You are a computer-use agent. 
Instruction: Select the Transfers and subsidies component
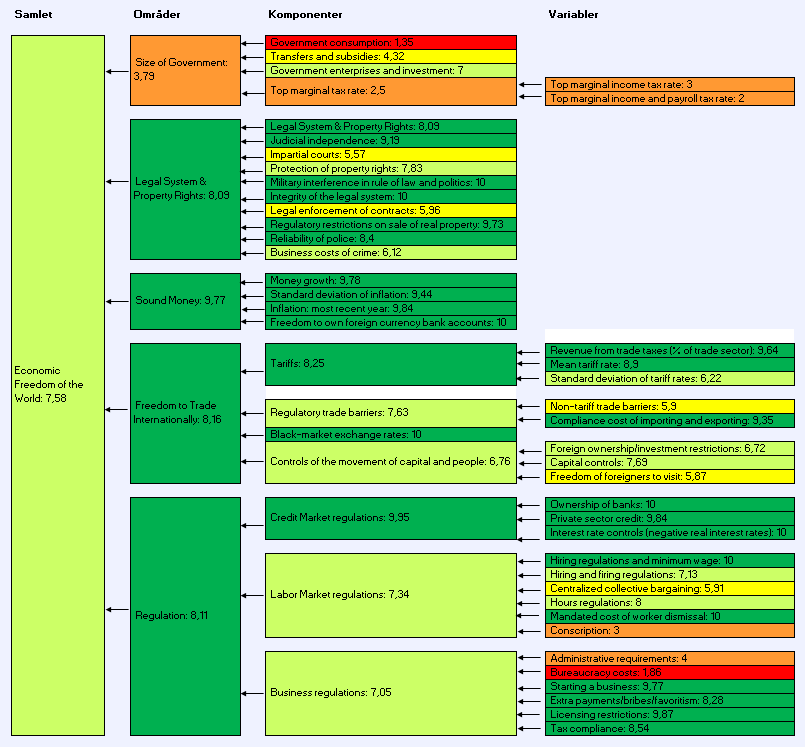point(390,57)
